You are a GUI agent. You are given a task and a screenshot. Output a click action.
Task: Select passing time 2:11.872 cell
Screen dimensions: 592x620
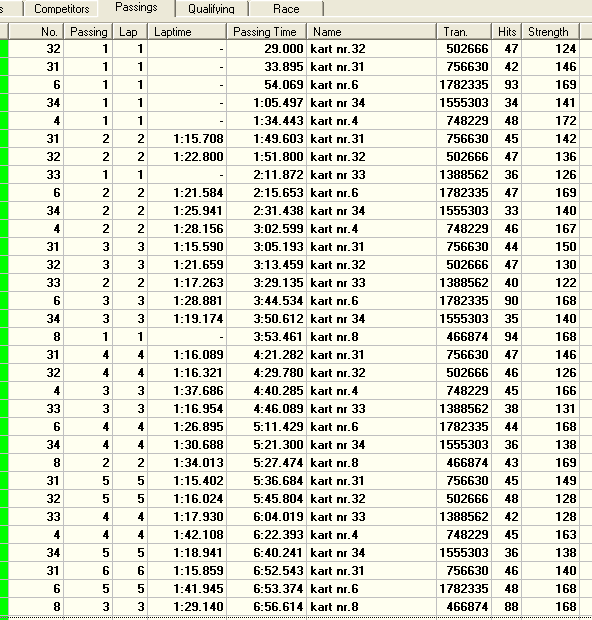coord(266,175)
